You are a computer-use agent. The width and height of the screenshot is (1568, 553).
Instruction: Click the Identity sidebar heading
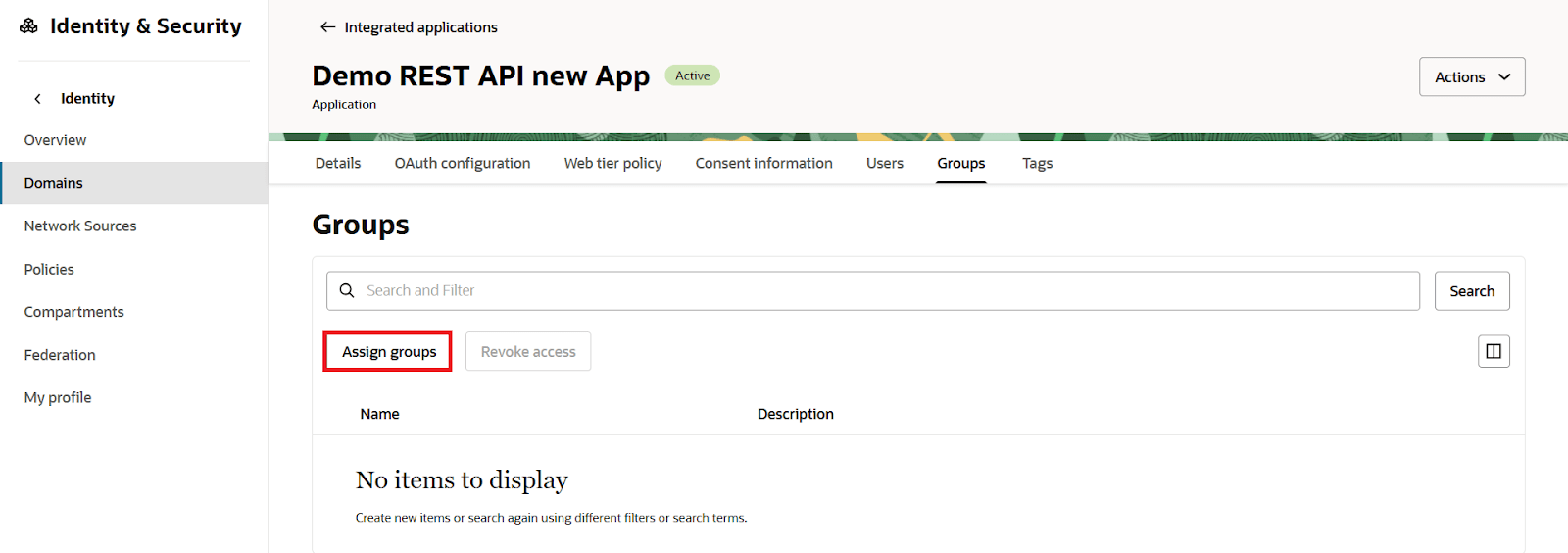coord(87,99)
